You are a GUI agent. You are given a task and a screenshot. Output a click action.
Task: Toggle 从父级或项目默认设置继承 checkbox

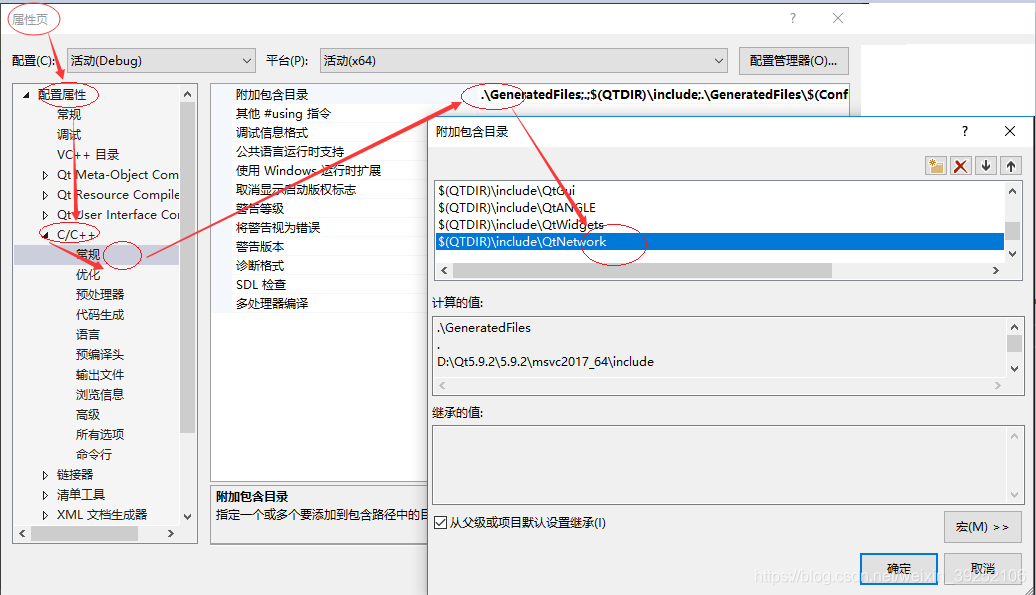click(441, 523)
